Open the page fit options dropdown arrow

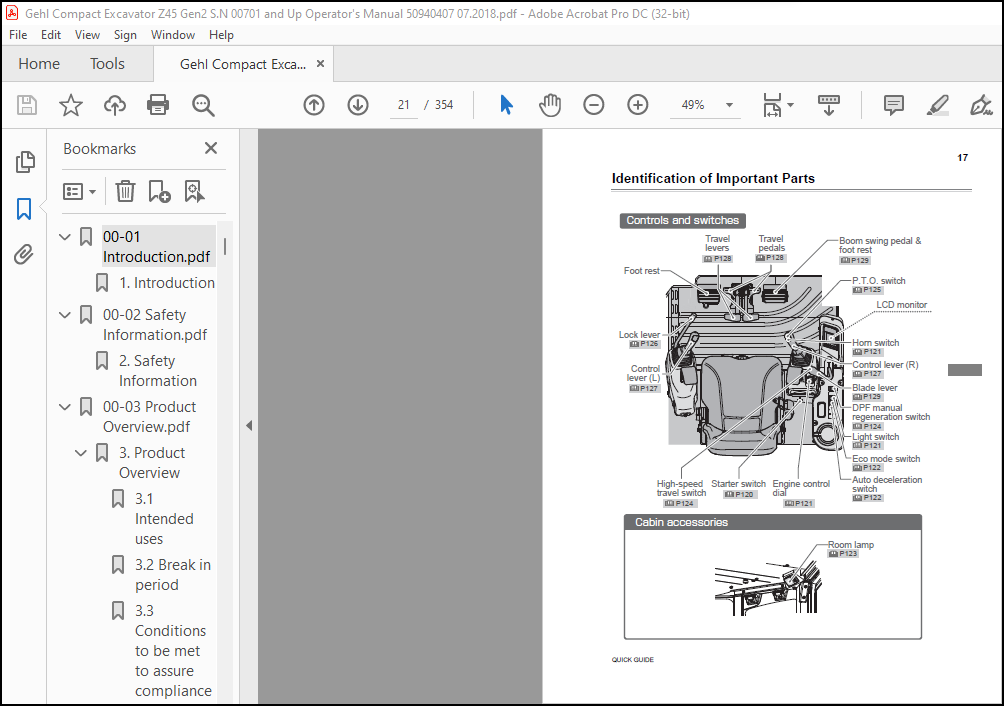791,105
